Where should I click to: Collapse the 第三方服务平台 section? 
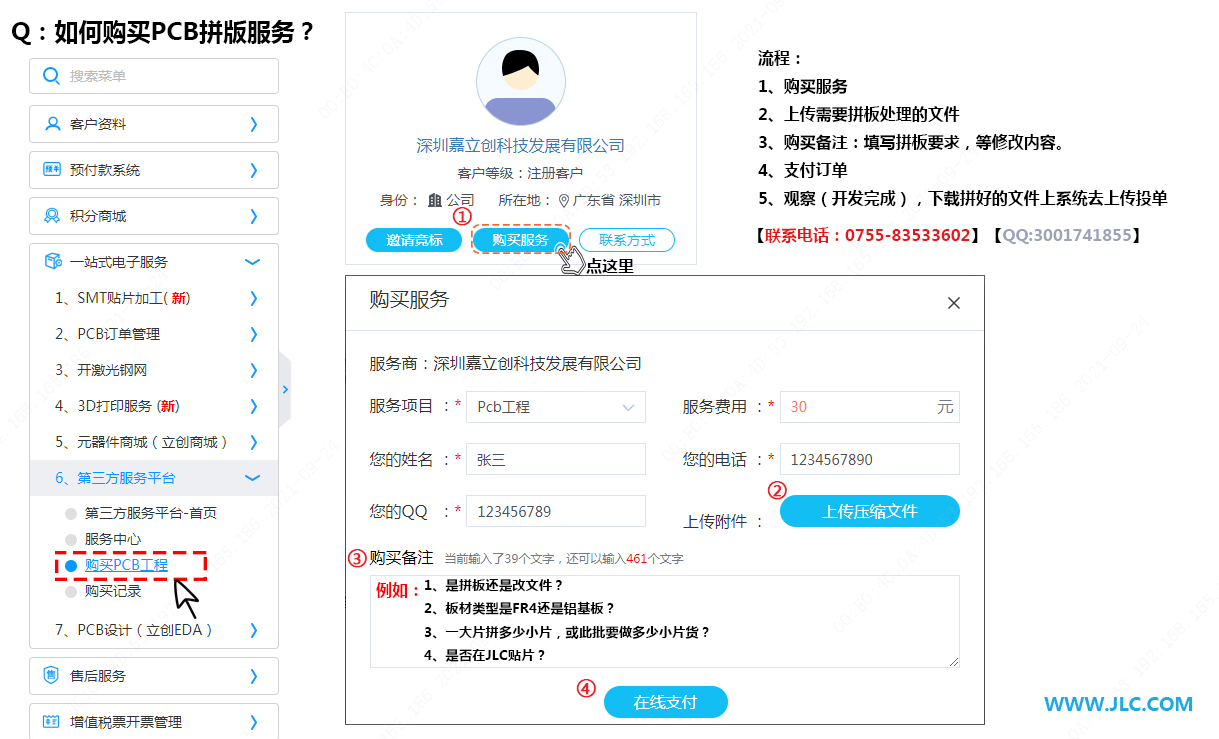(x=252, y=478)
